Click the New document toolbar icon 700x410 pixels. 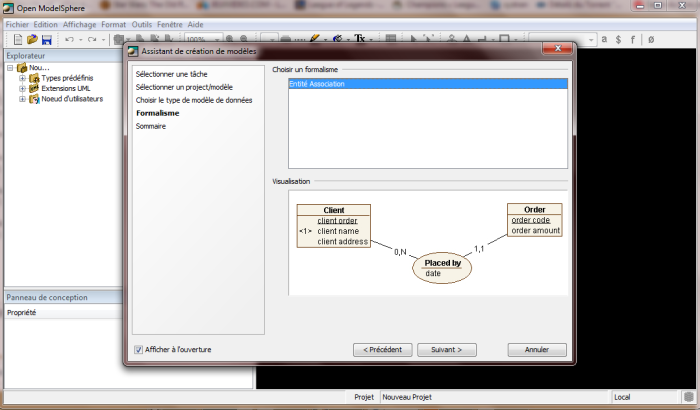pyautogui.click(x=17, y=39)
